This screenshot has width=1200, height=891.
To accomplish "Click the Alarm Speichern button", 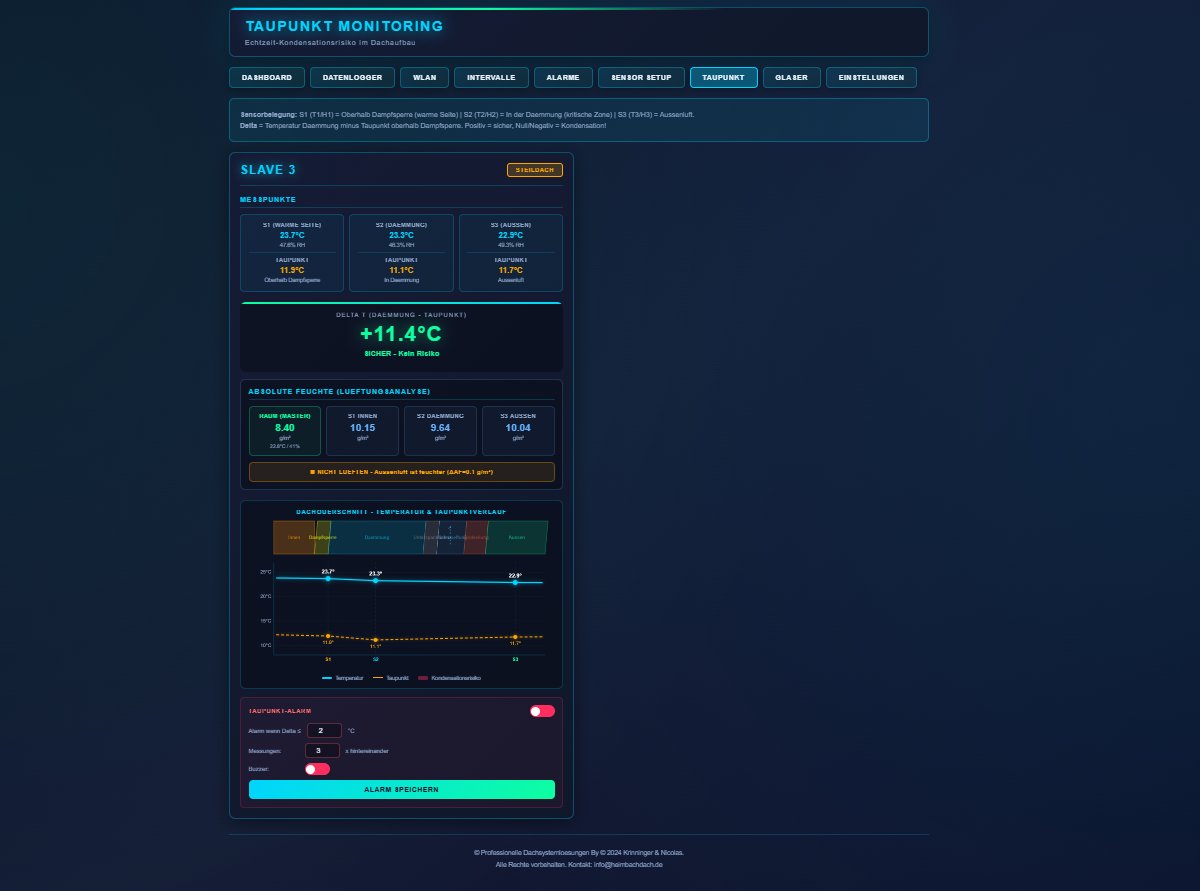I will [x=401, y=790].
